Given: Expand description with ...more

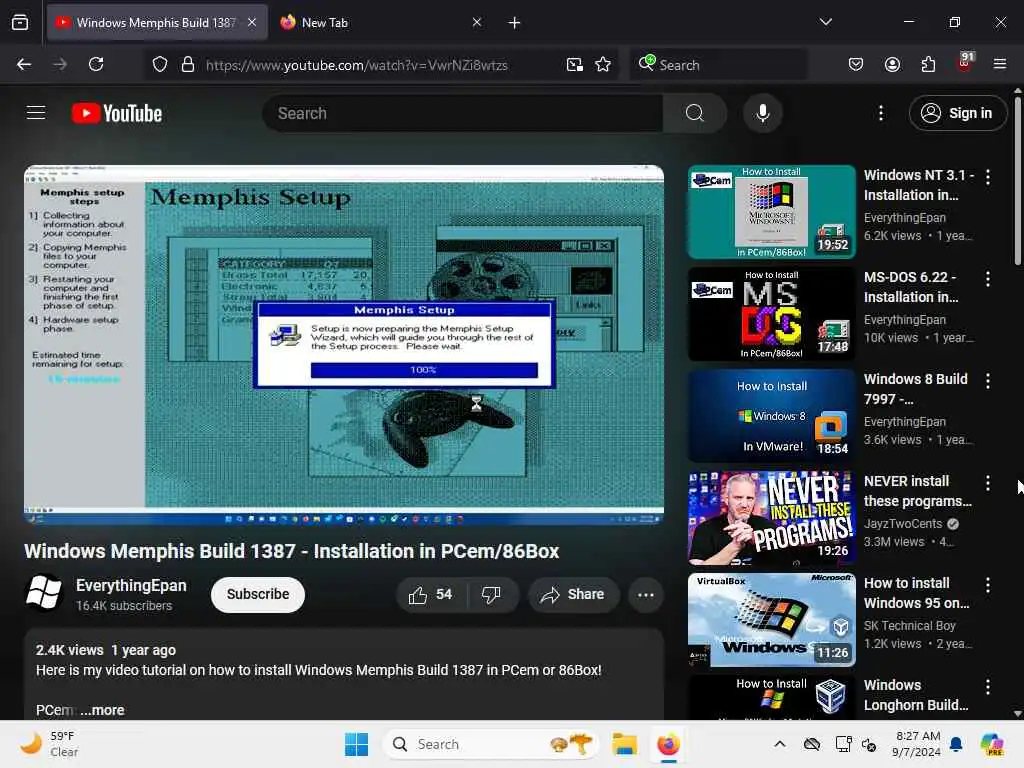Looking at the screenshot, I should pos(102,710).
